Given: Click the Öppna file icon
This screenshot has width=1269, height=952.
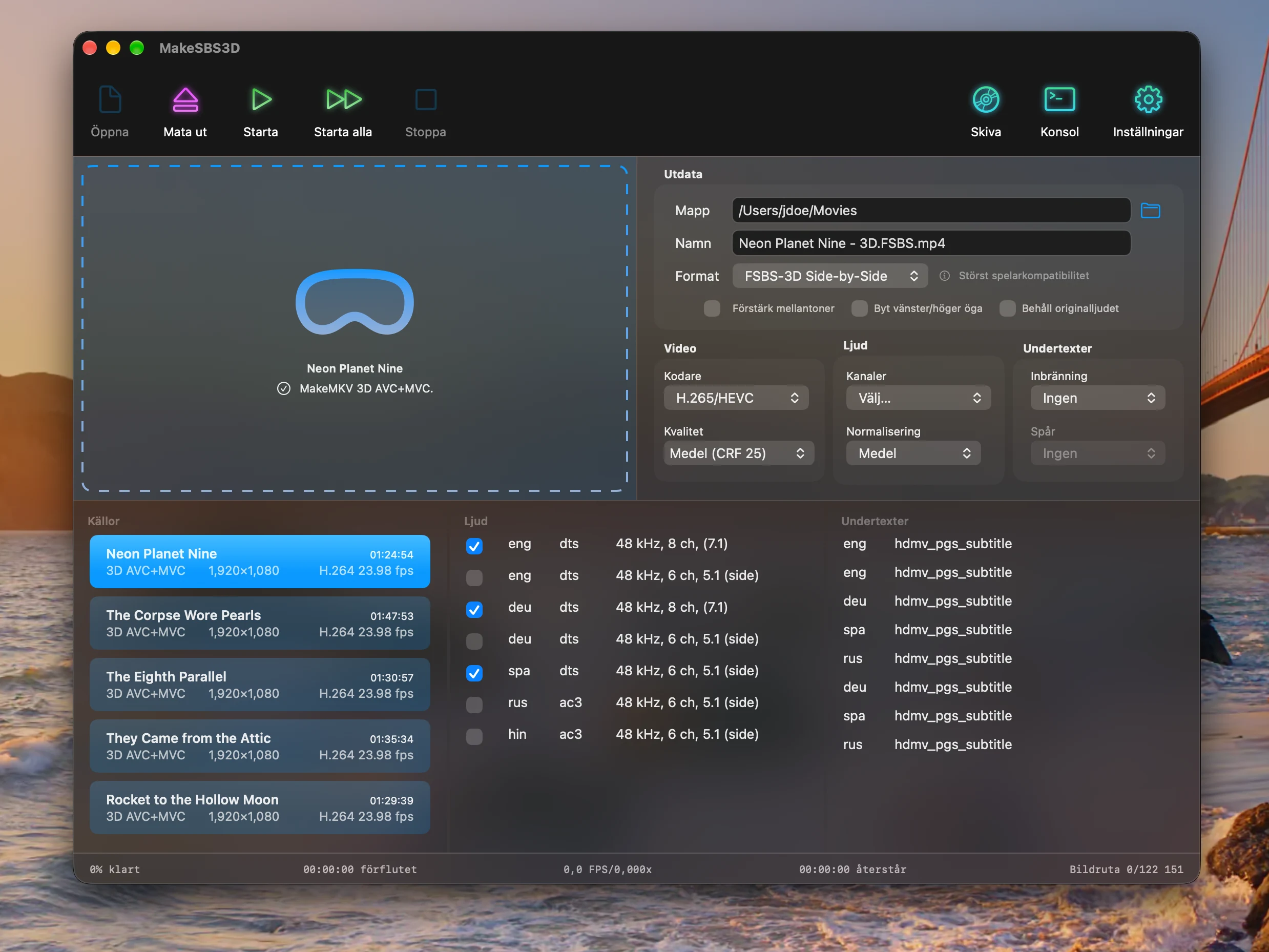Looking at the screenshot, I should (110, 100).
